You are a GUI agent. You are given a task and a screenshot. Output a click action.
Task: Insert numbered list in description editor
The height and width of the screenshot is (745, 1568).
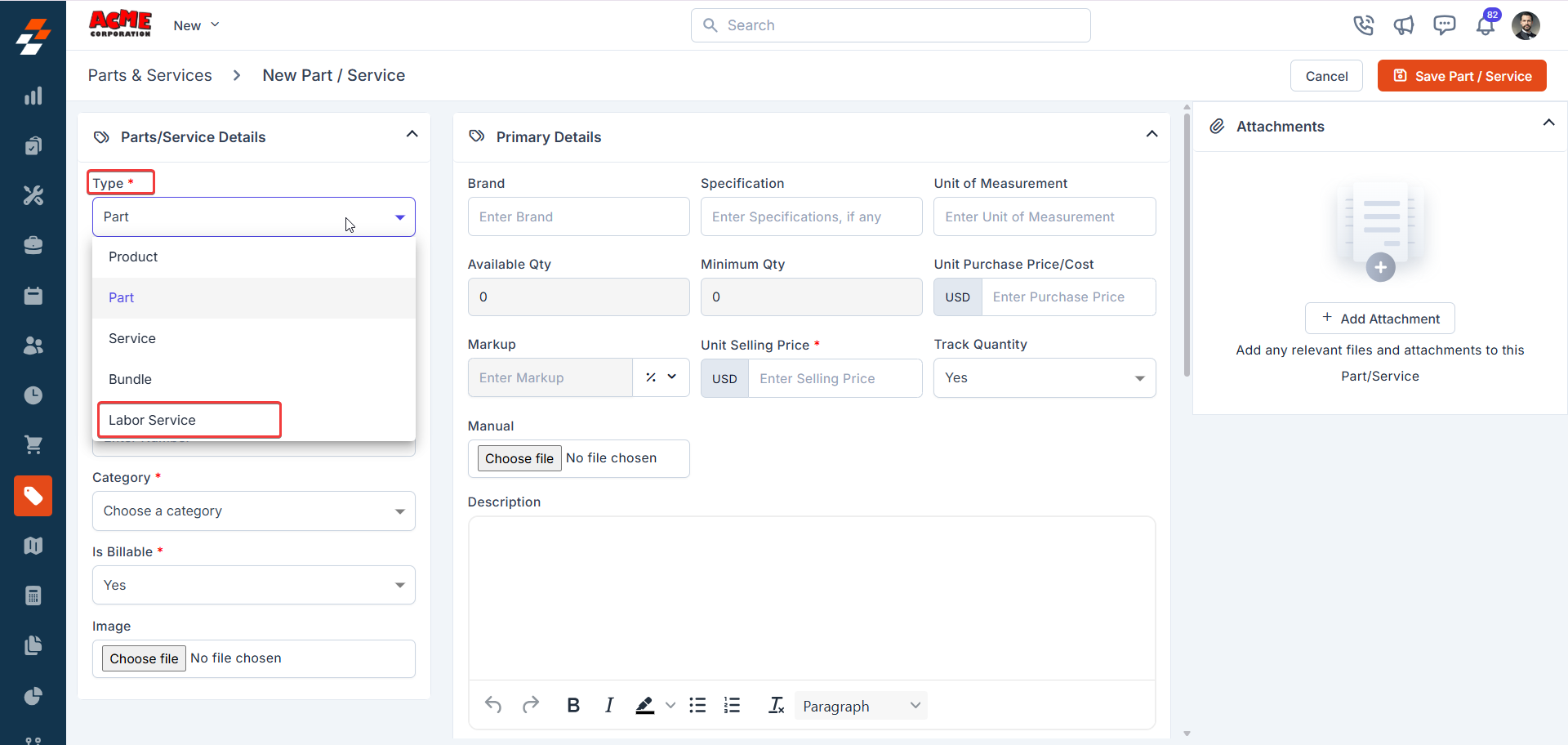732,705
